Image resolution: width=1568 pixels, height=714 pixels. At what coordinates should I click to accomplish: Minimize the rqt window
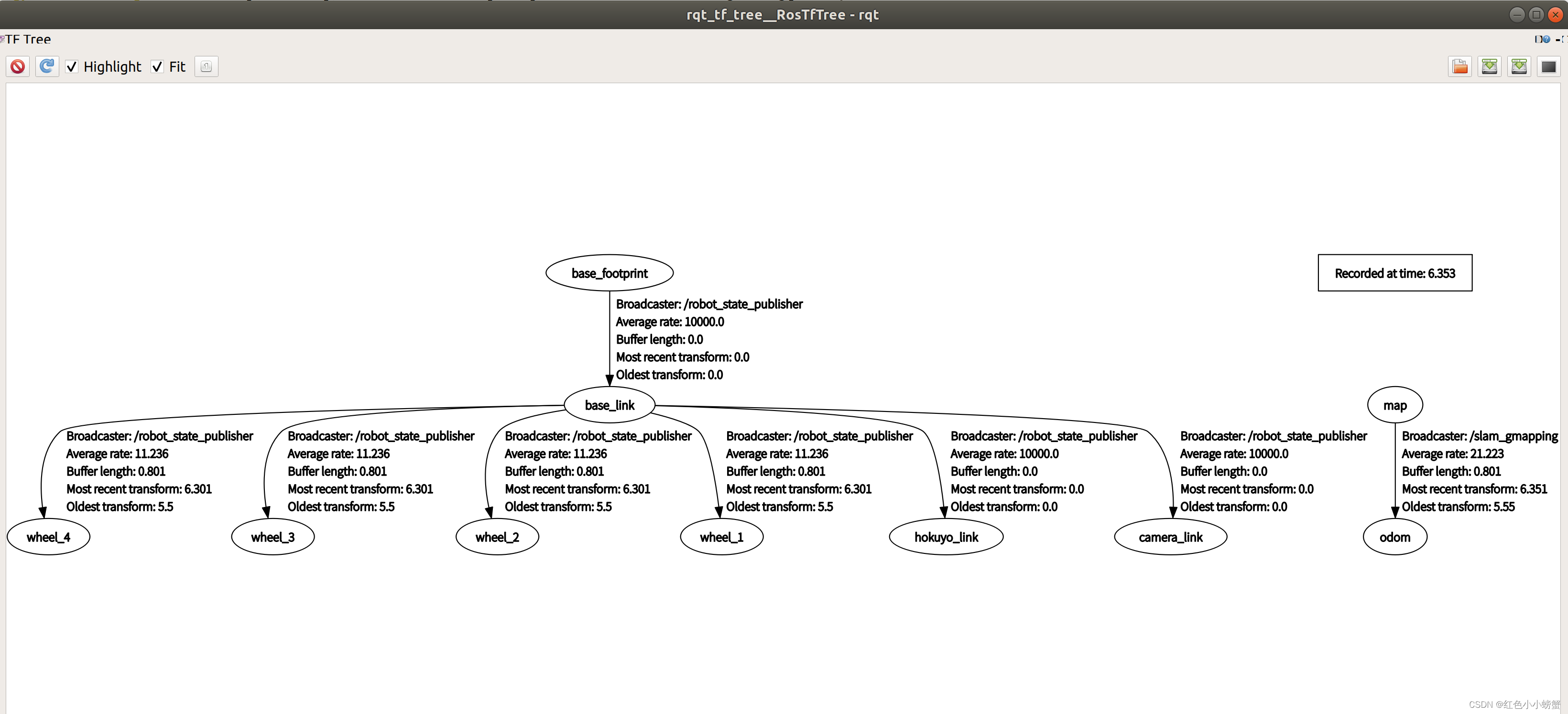click(x=1517, y=14)
